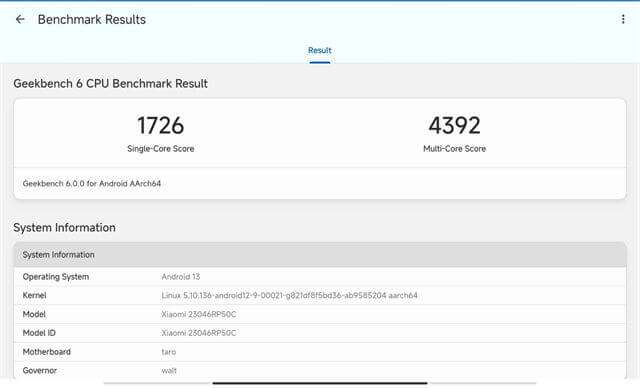
Task: Click the taro motherboard value
Action: pyautogui.click(x=169, y=352)
